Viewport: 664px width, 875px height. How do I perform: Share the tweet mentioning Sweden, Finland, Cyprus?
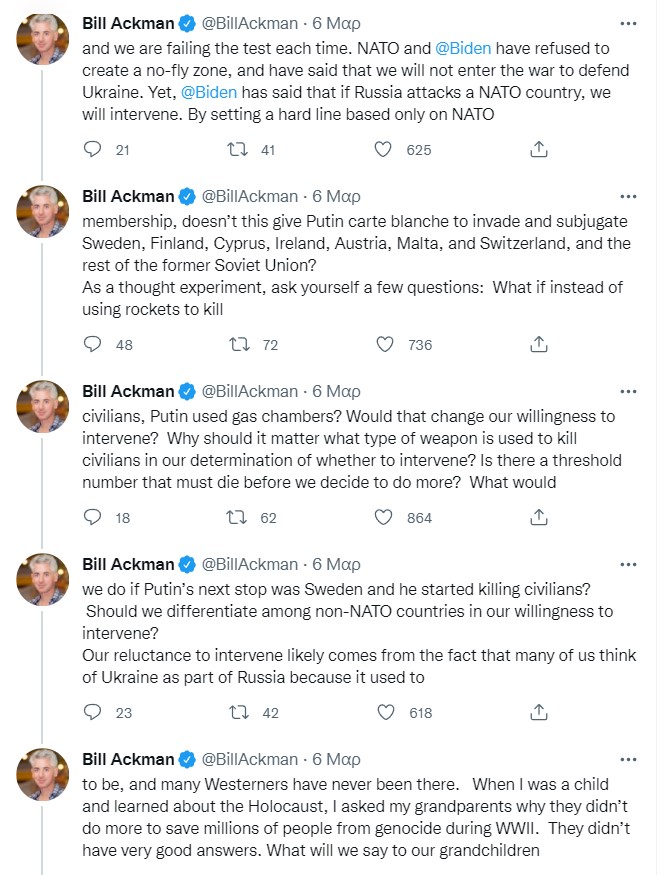[538, 344]
